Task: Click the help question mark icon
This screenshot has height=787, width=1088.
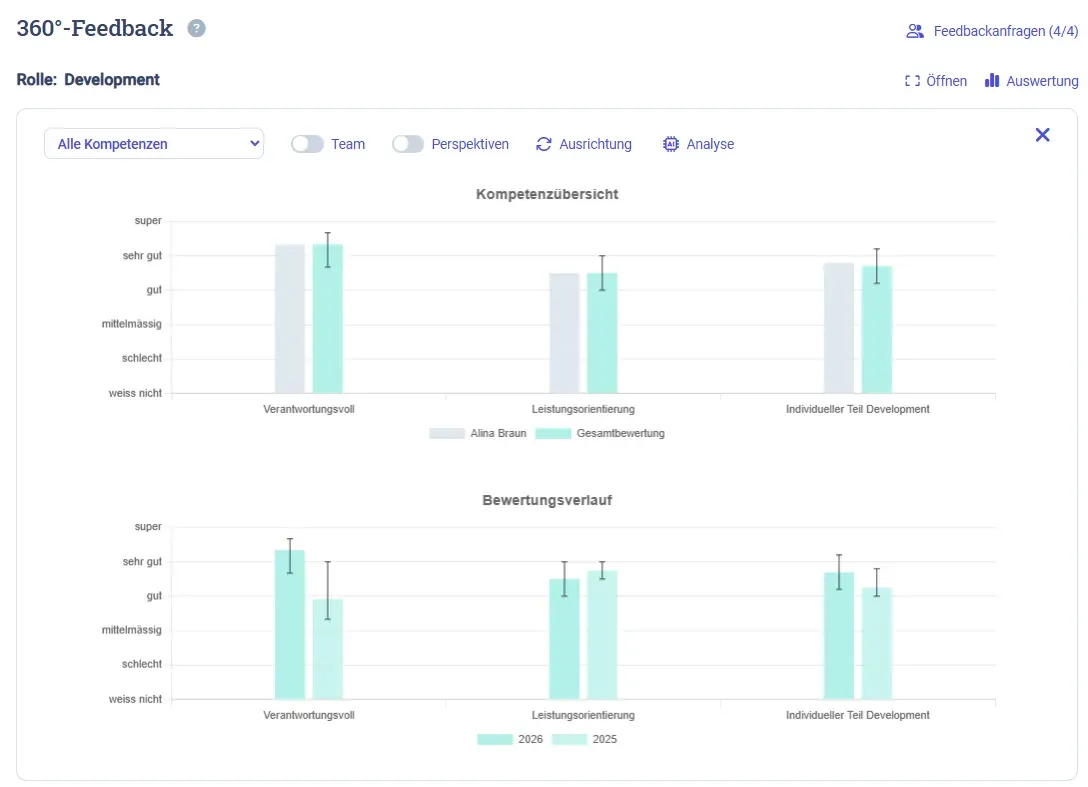Action: pos(196,28)
